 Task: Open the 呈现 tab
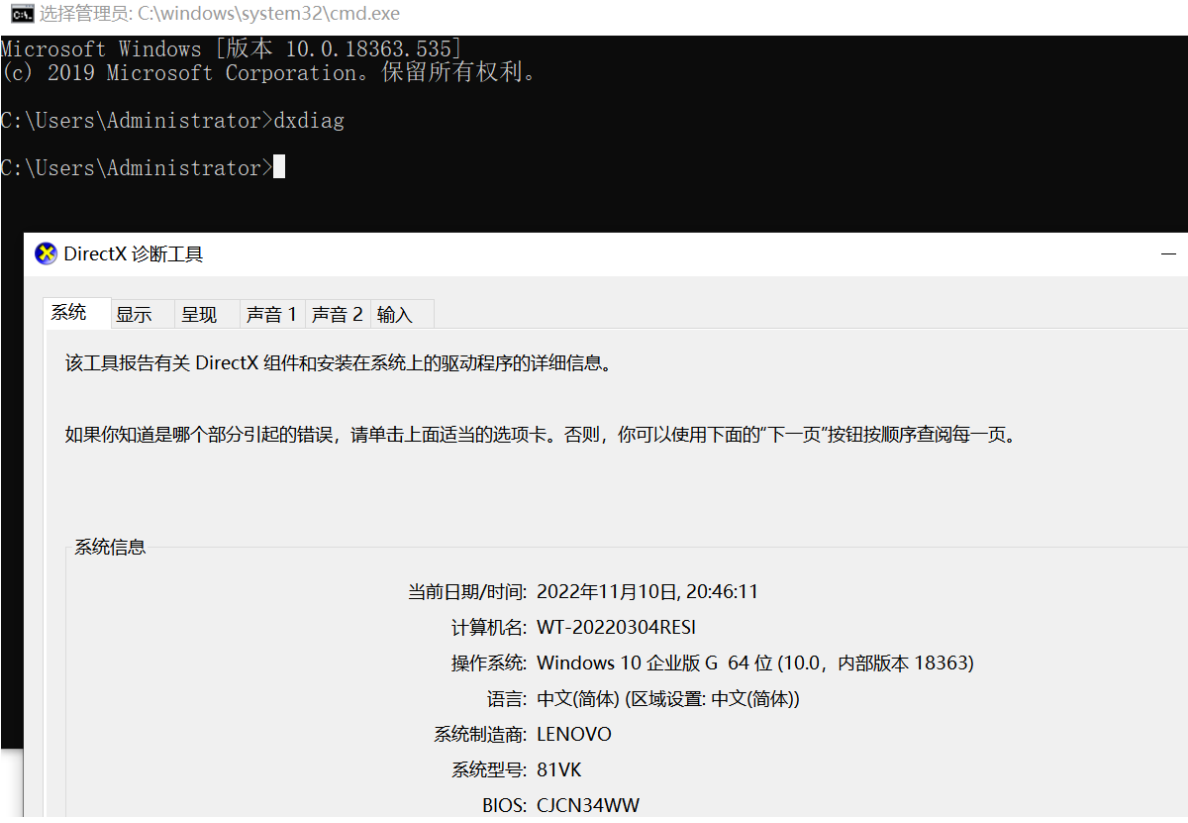click(x=199, y=315)
